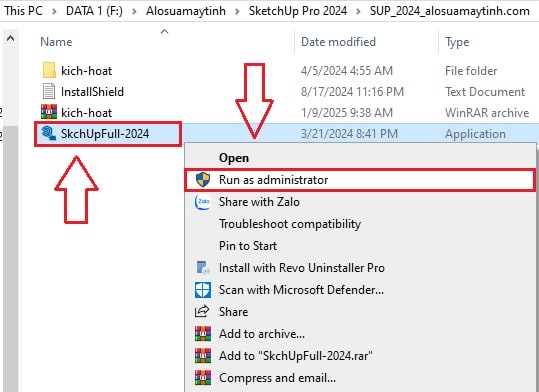Sort files by Date modified column
This screenshot has width=539, height=392.
pyautogui.click(x=338, y=42)
